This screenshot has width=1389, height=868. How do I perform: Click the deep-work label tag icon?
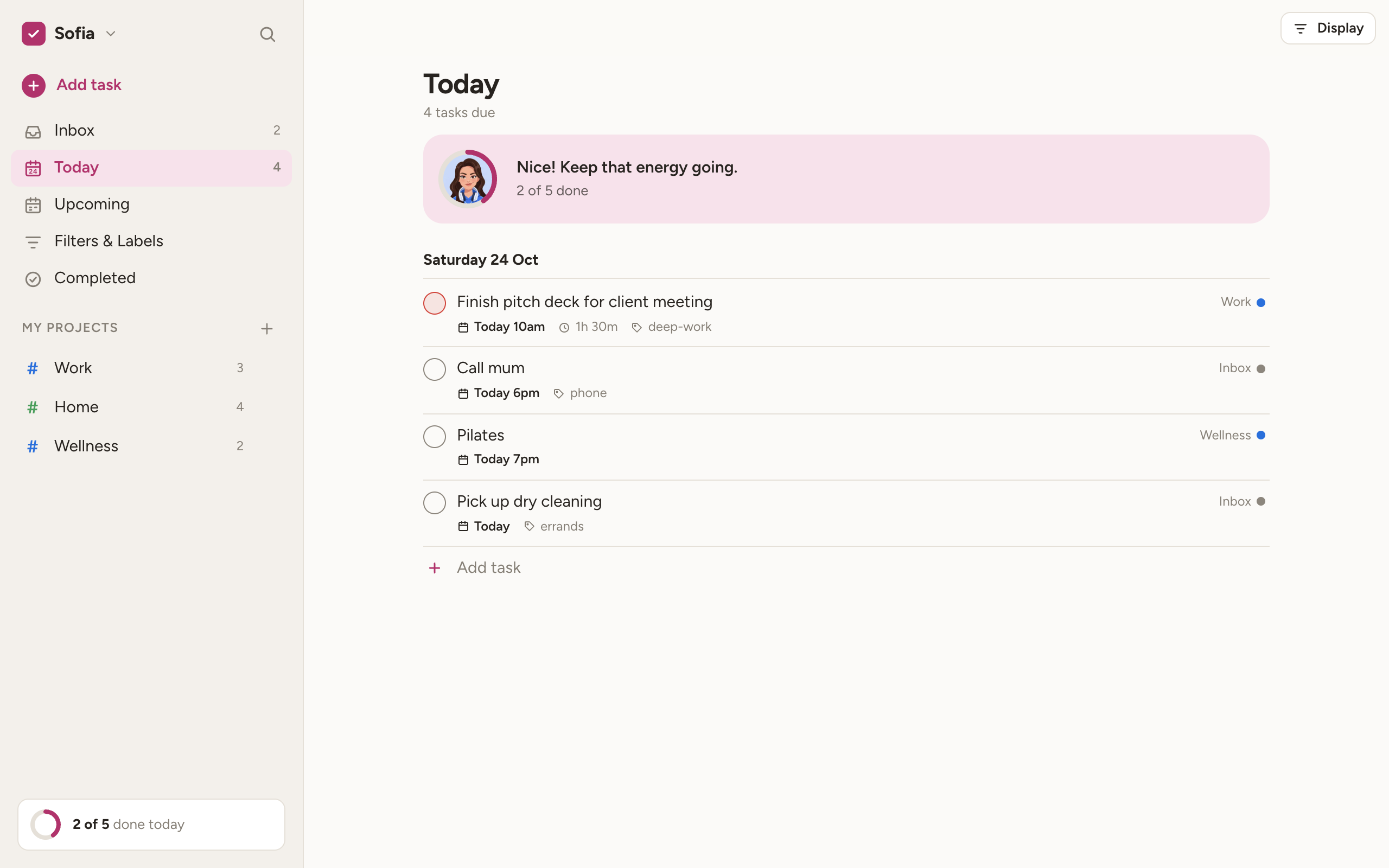tap(636, 327)
